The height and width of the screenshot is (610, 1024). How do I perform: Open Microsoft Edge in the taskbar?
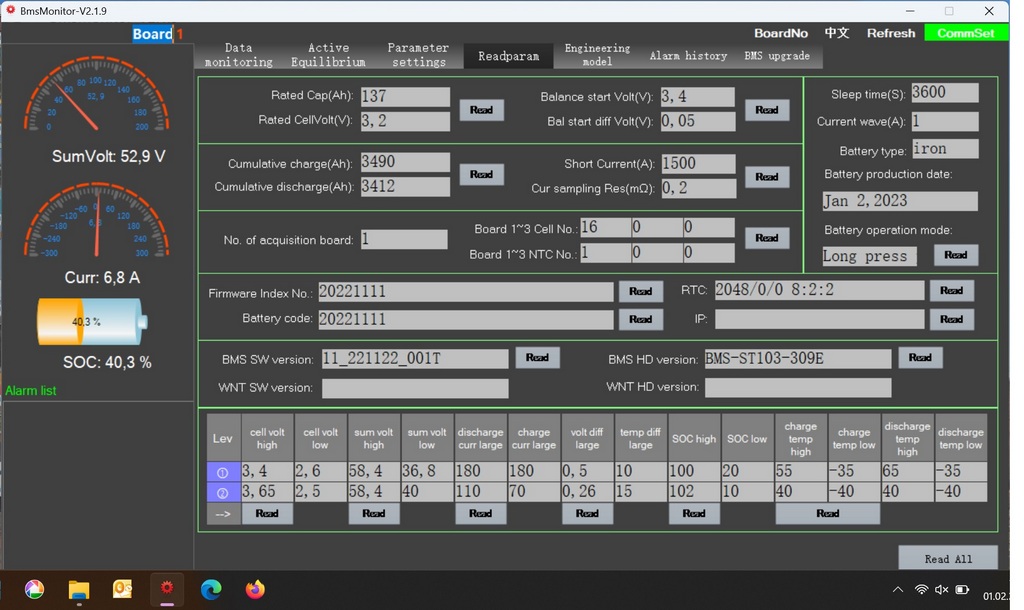211,590
